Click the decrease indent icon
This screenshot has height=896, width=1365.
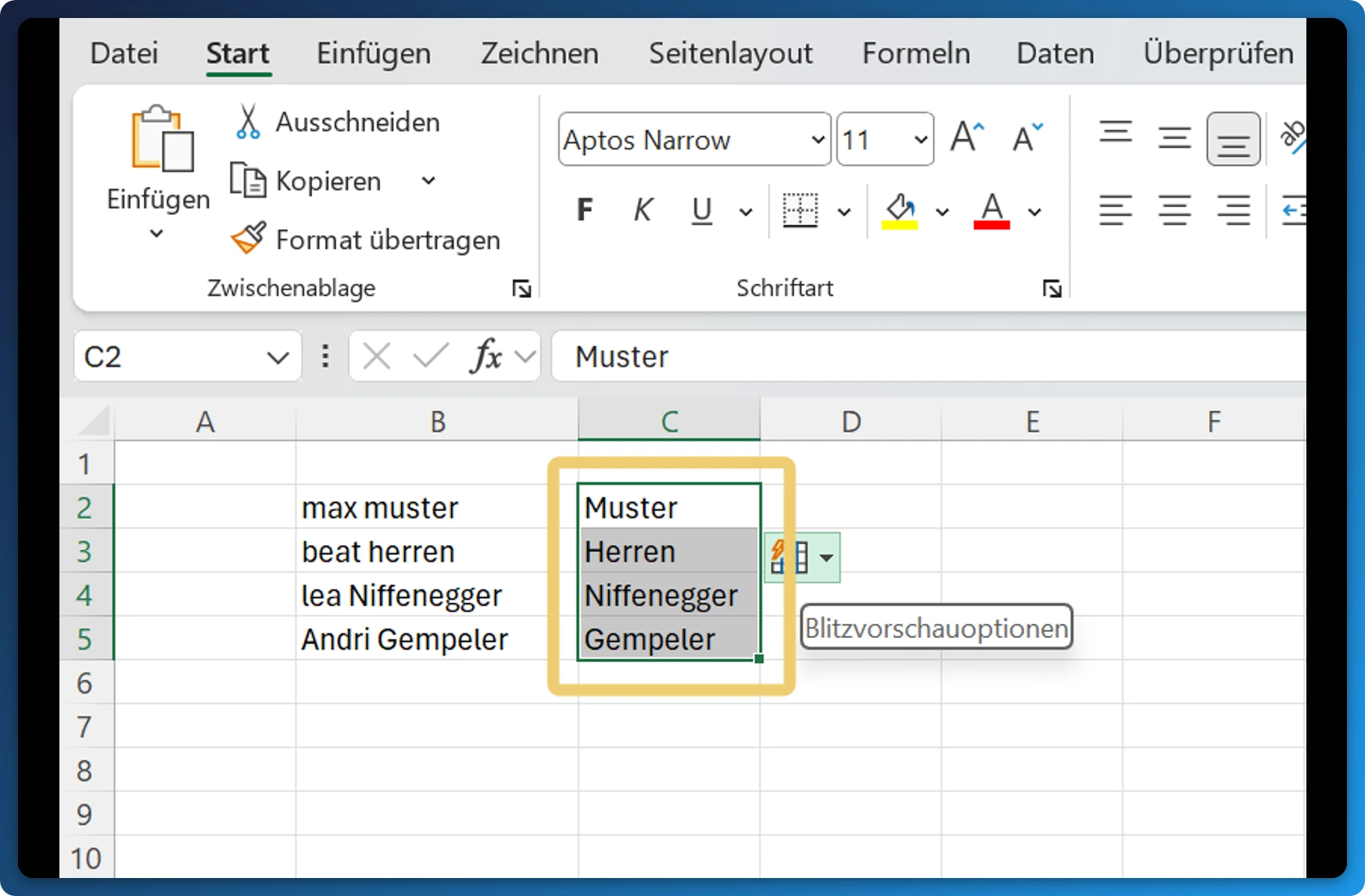pos(1294,210)
